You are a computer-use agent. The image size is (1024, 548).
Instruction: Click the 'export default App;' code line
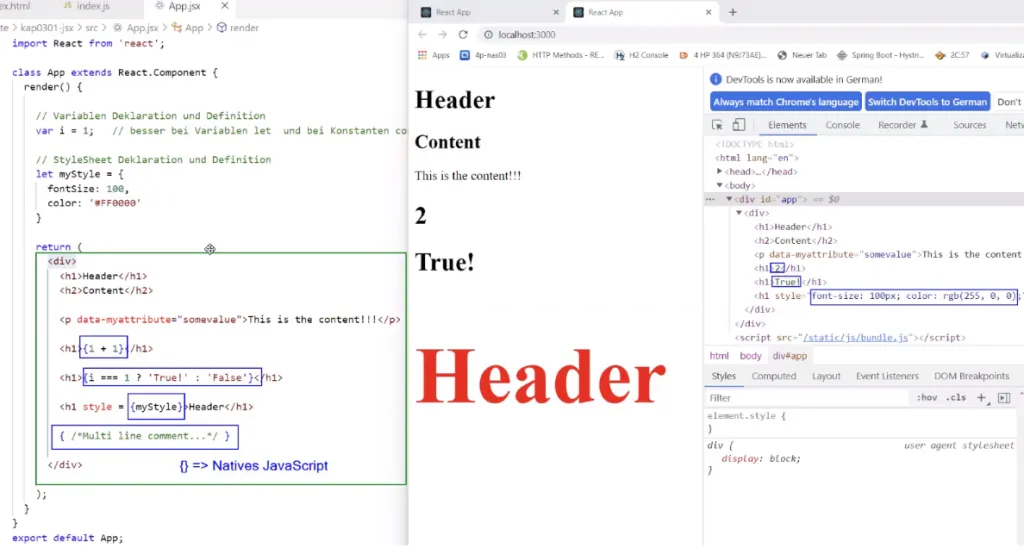67,538
